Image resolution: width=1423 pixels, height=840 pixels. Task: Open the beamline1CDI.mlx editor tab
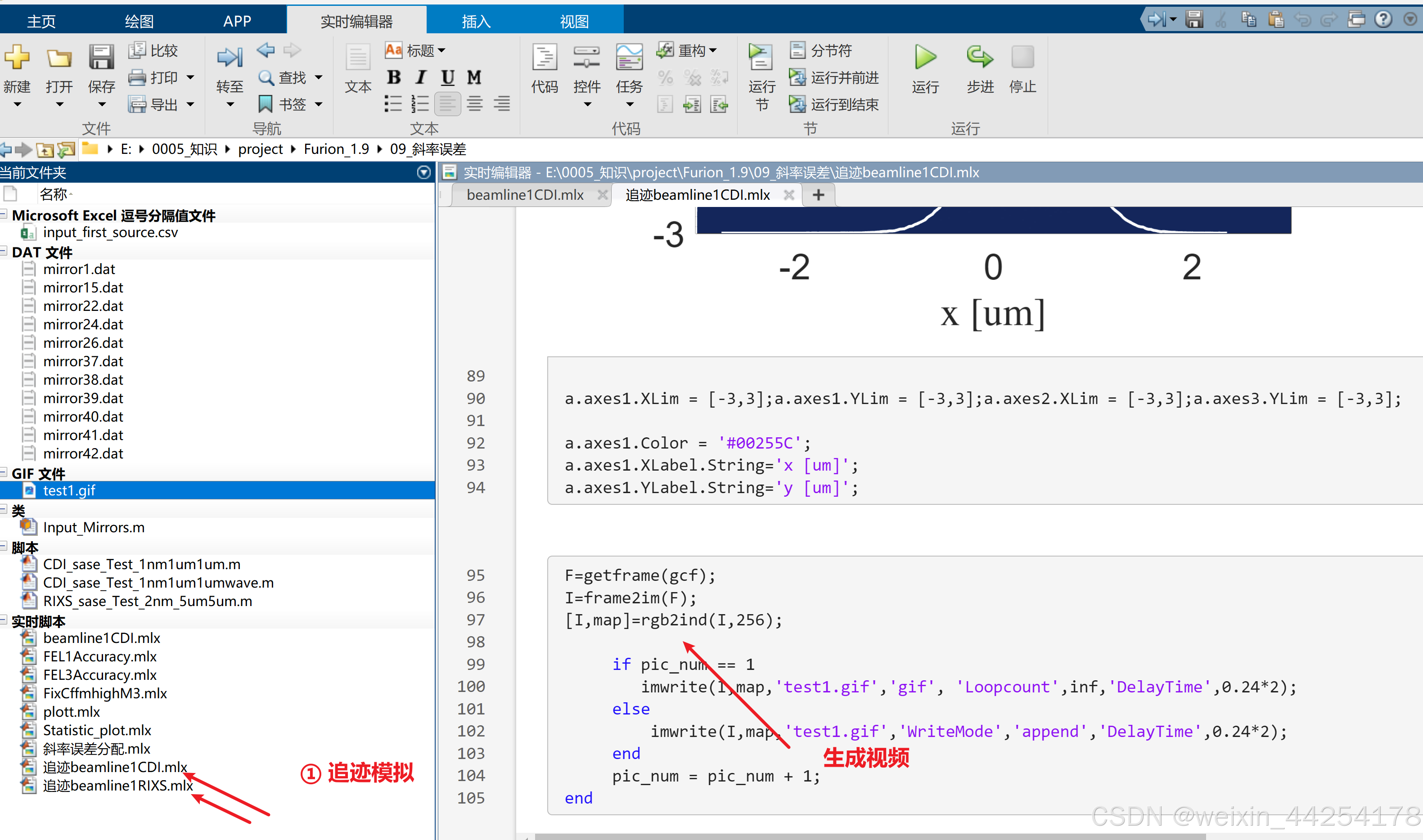(x=524, y=195)
